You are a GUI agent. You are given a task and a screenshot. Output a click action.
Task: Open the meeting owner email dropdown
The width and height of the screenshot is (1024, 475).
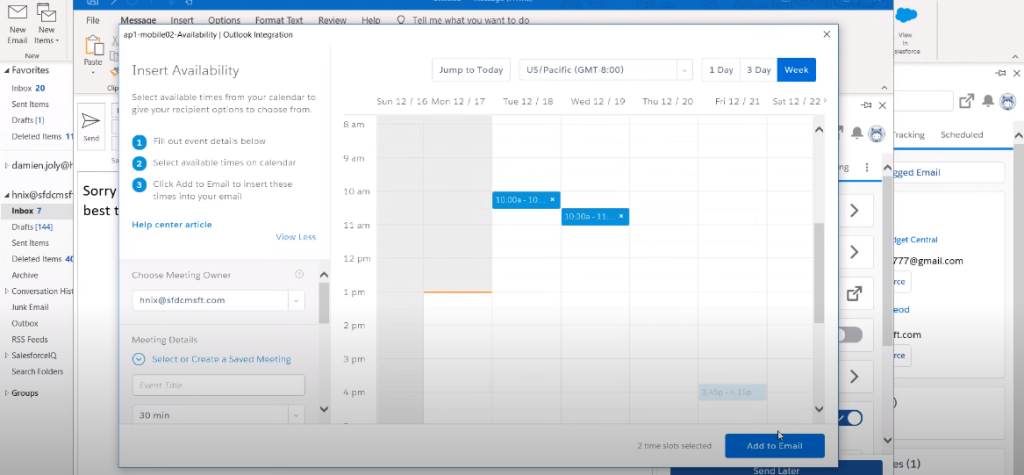pos(296,299)
